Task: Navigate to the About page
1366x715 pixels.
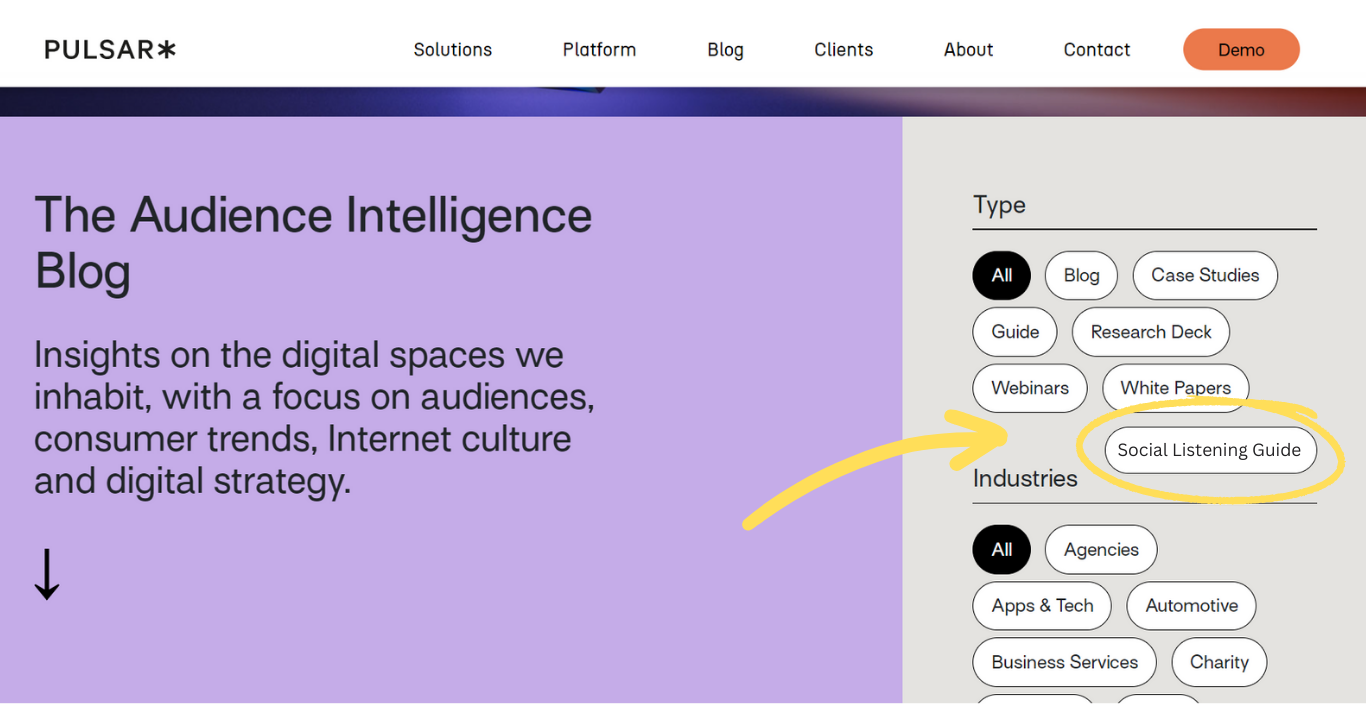Action: 968,49
